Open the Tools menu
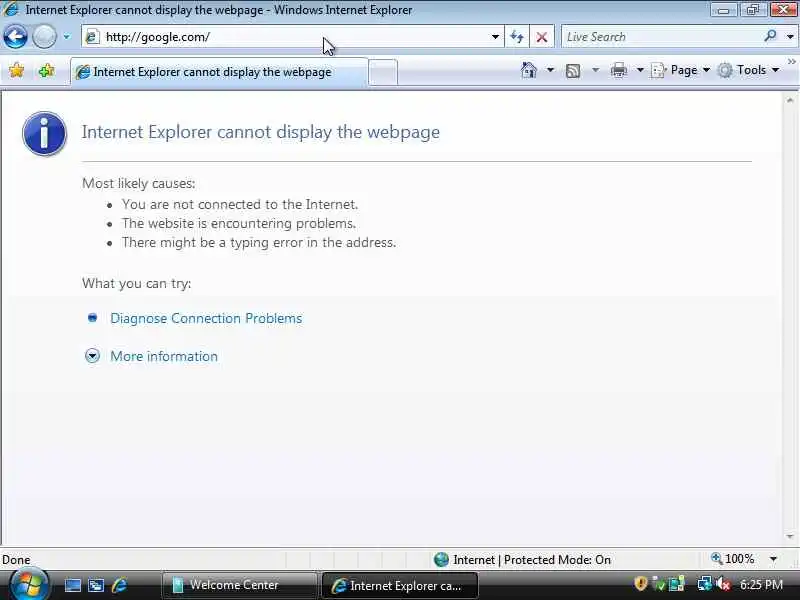800x600 pixels. 748,70
